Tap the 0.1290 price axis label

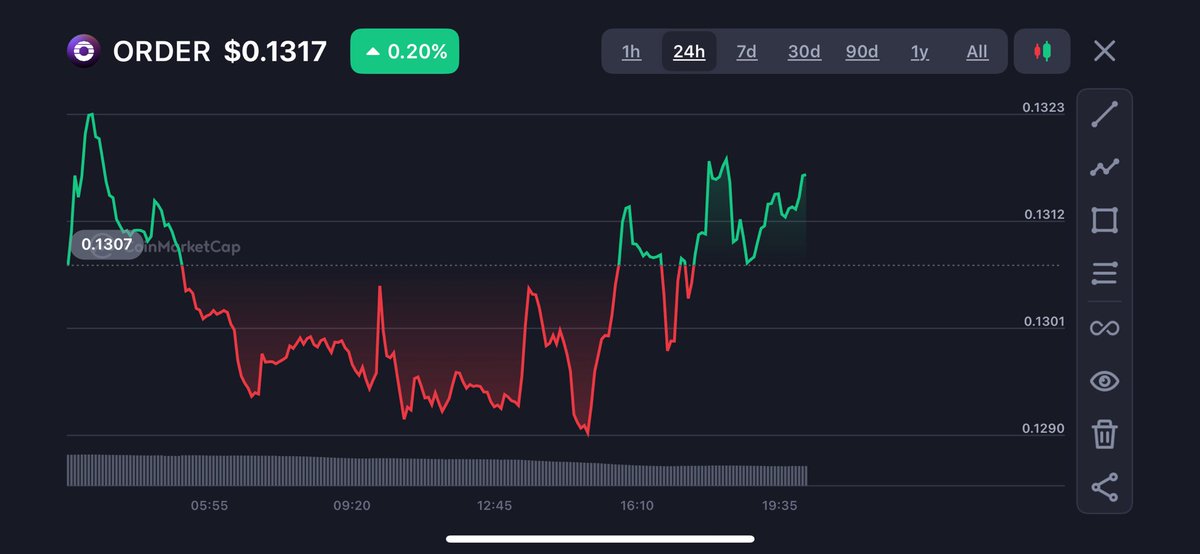click(x=1043, y=428)
